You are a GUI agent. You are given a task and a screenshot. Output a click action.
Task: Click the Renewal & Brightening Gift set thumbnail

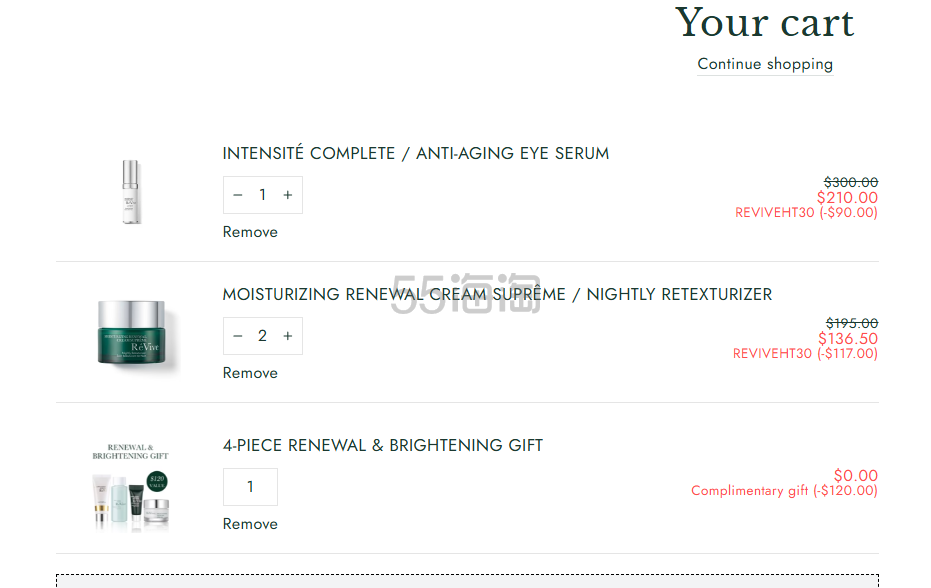[131, 486]
